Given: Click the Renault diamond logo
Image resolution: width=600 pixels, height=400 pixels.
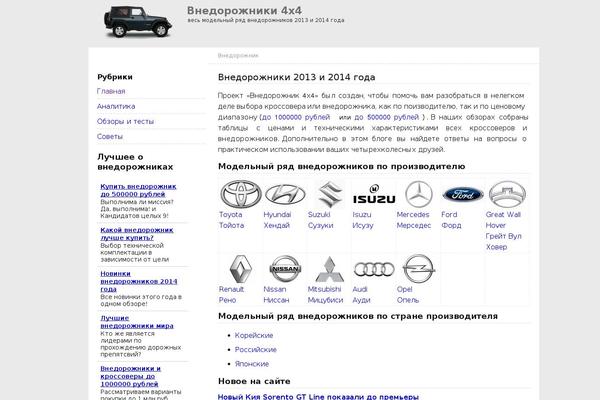Looking at the screenshot, I should (241, 269).
